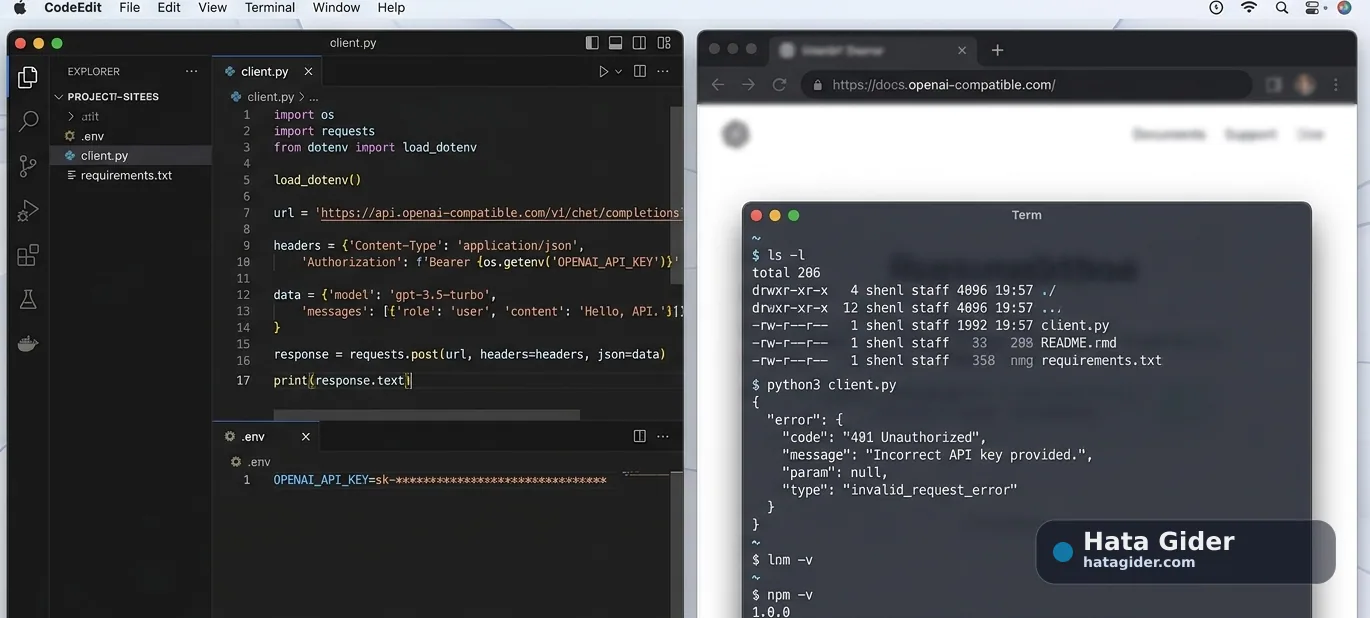Open the View menu
1370x618 pixels.
tap(212, 8)
